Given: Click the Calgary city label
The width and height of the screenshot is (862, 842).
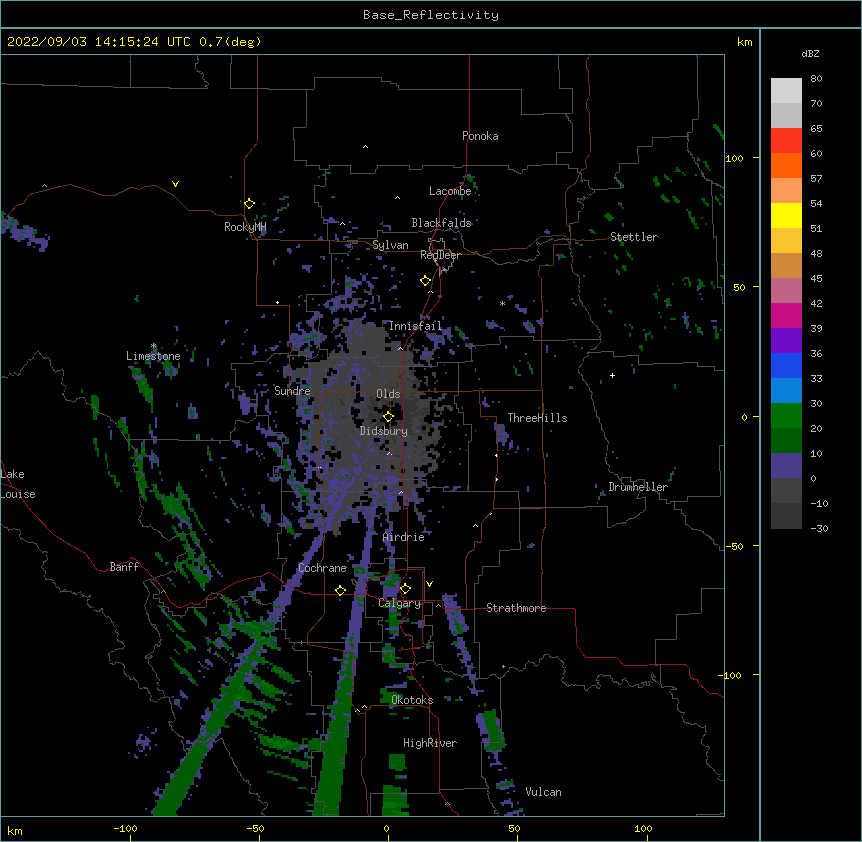Looking at the screenshot, I should 399,603.
